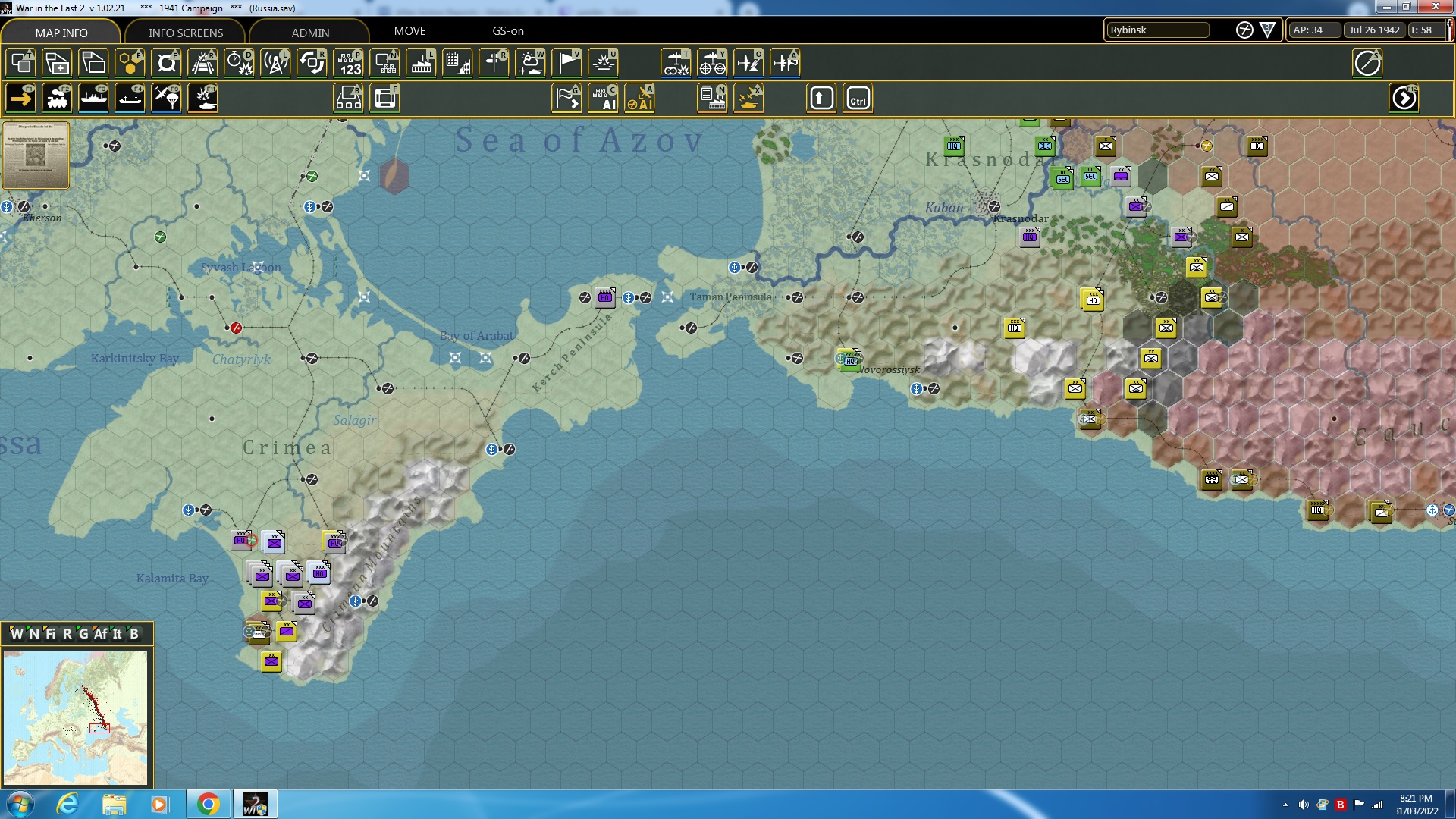This screenshot has height=819, width=1456.
Task: Toggle the Ctrl key button
Action: coord(858,99)
